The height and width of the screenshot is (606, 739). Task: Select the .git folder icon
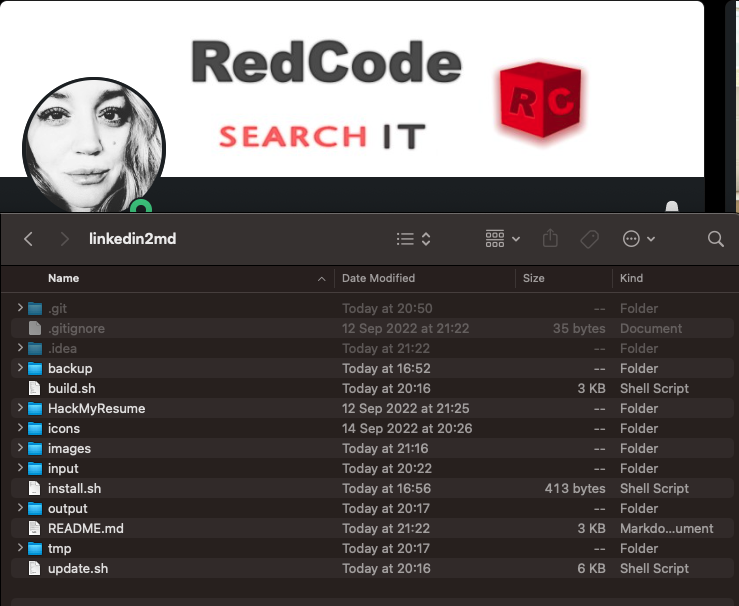35,309
